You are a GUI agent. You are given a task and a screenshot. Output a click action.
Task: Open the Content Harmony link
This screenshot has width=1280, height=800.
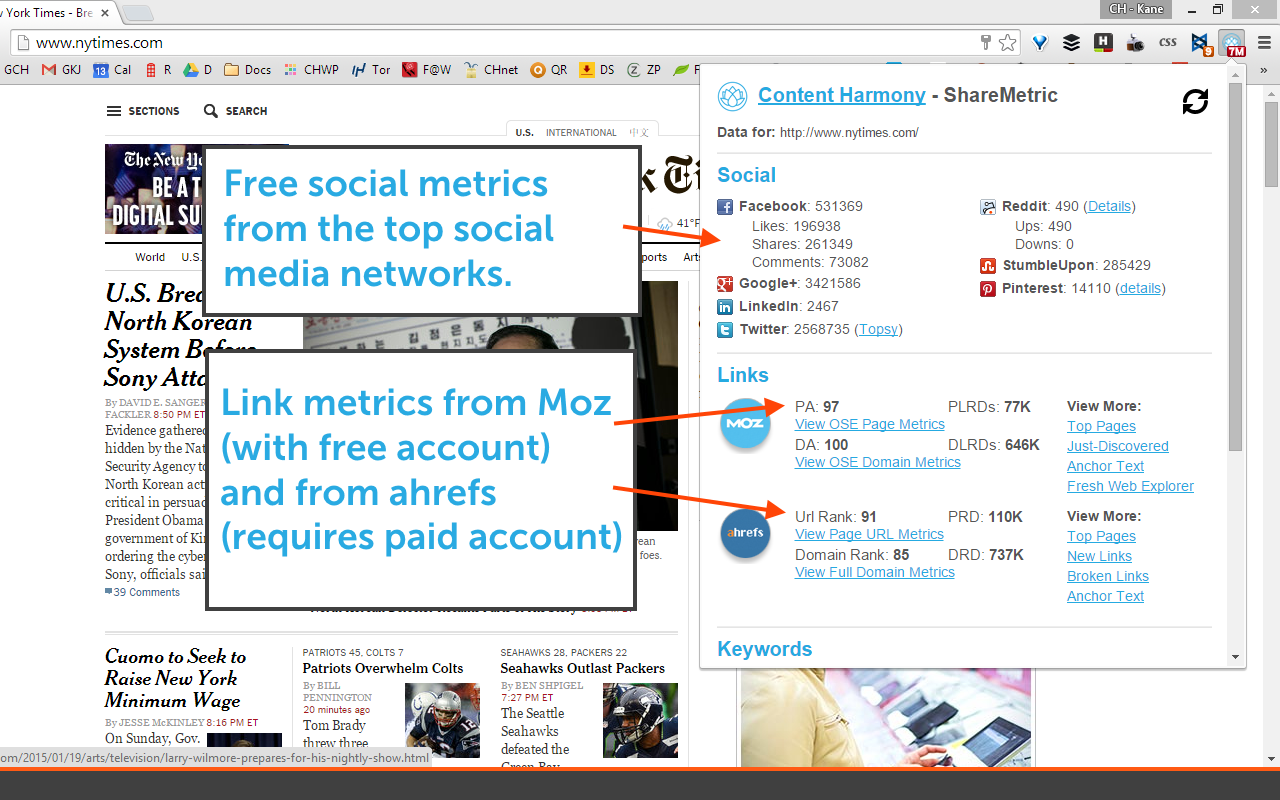[842, 95]
